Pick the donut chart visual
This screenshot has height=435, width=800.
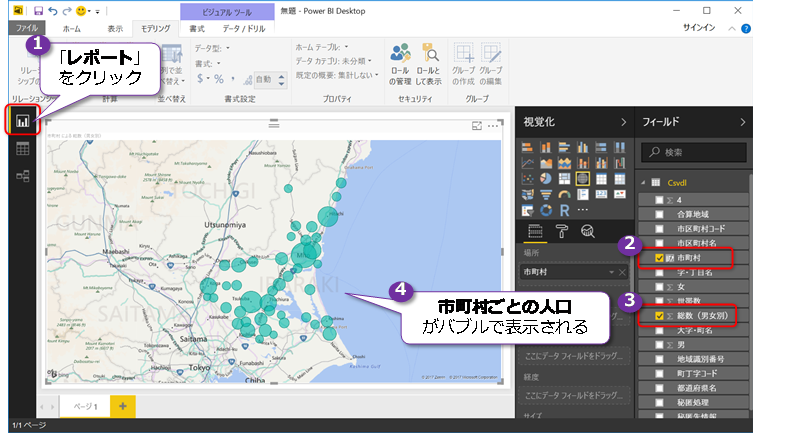tap(546, 210)
